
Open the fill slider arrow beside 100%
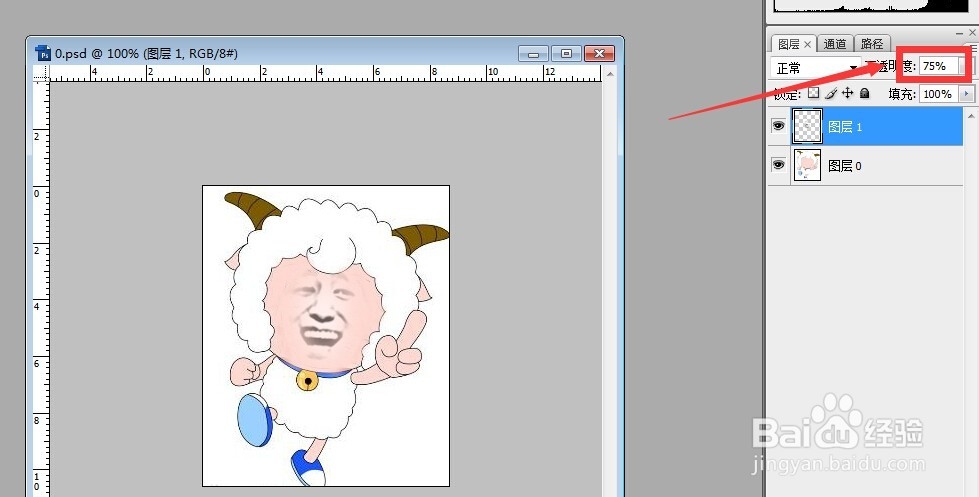click(967, 94)
